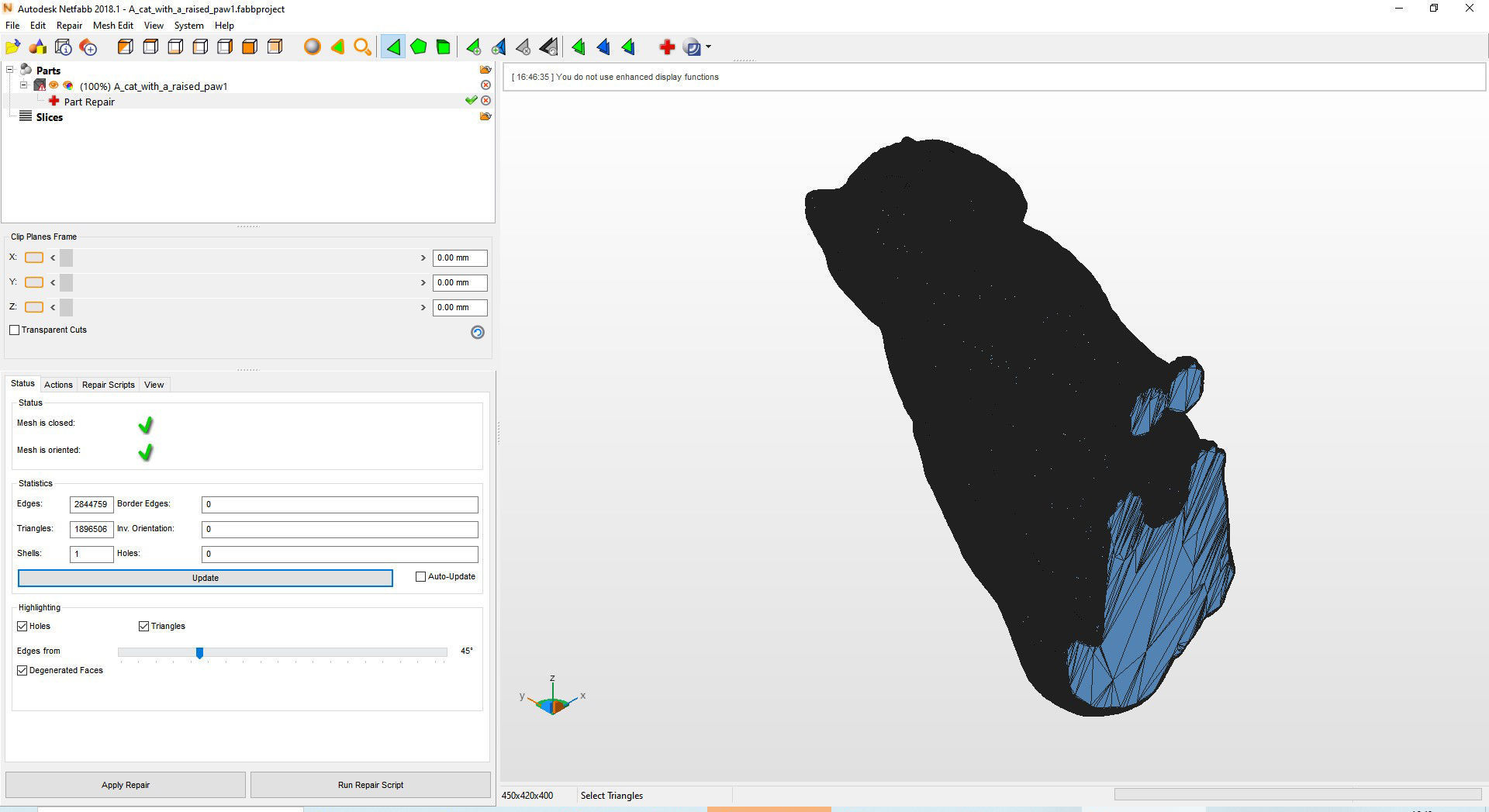The image size is (1489, 812).
Task: Click the dark stacked triangles toolbar icon
Action: pos(548,47)
